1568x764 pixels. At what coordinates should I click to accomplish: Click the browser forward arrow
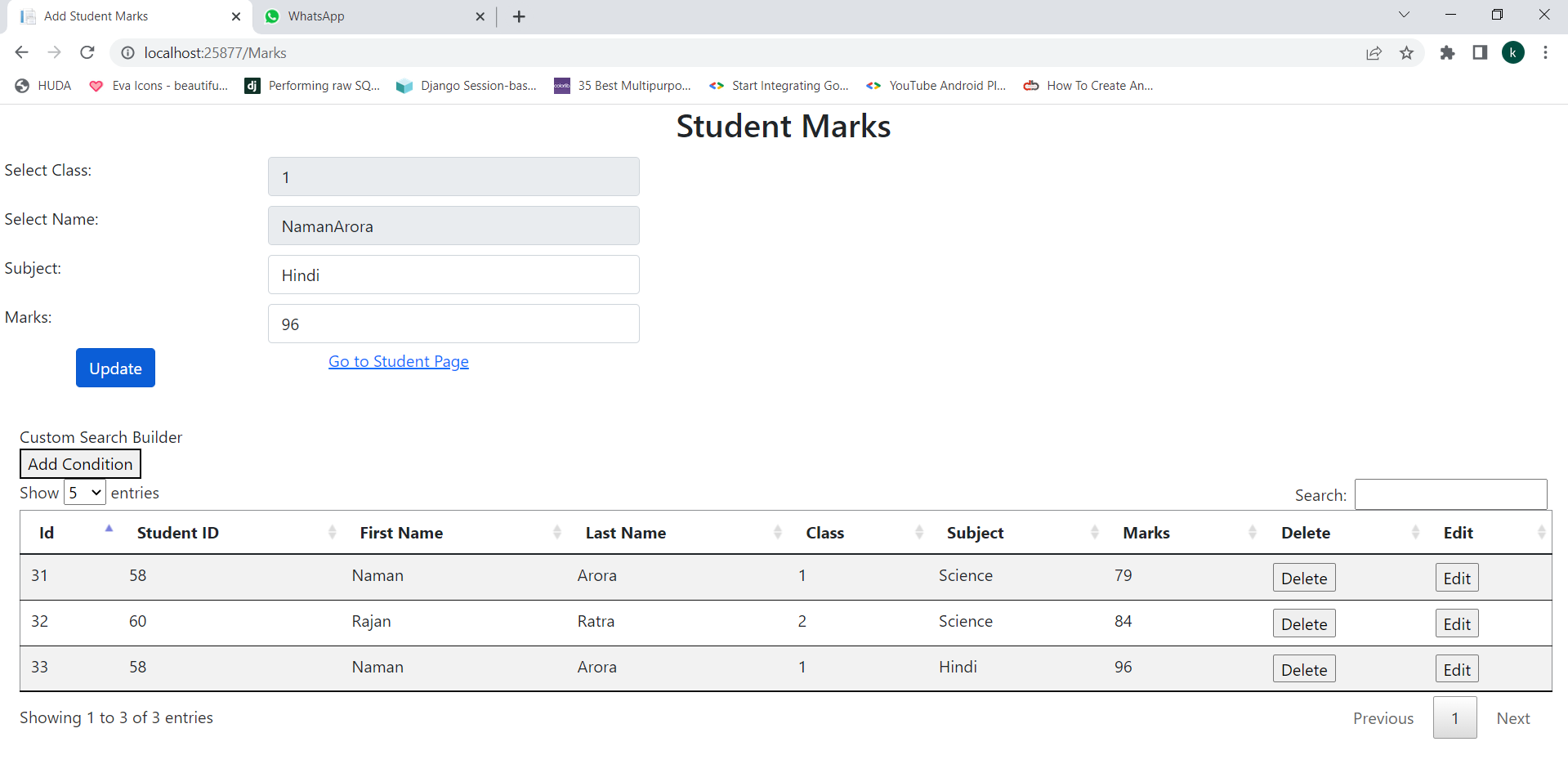(54, 52)
